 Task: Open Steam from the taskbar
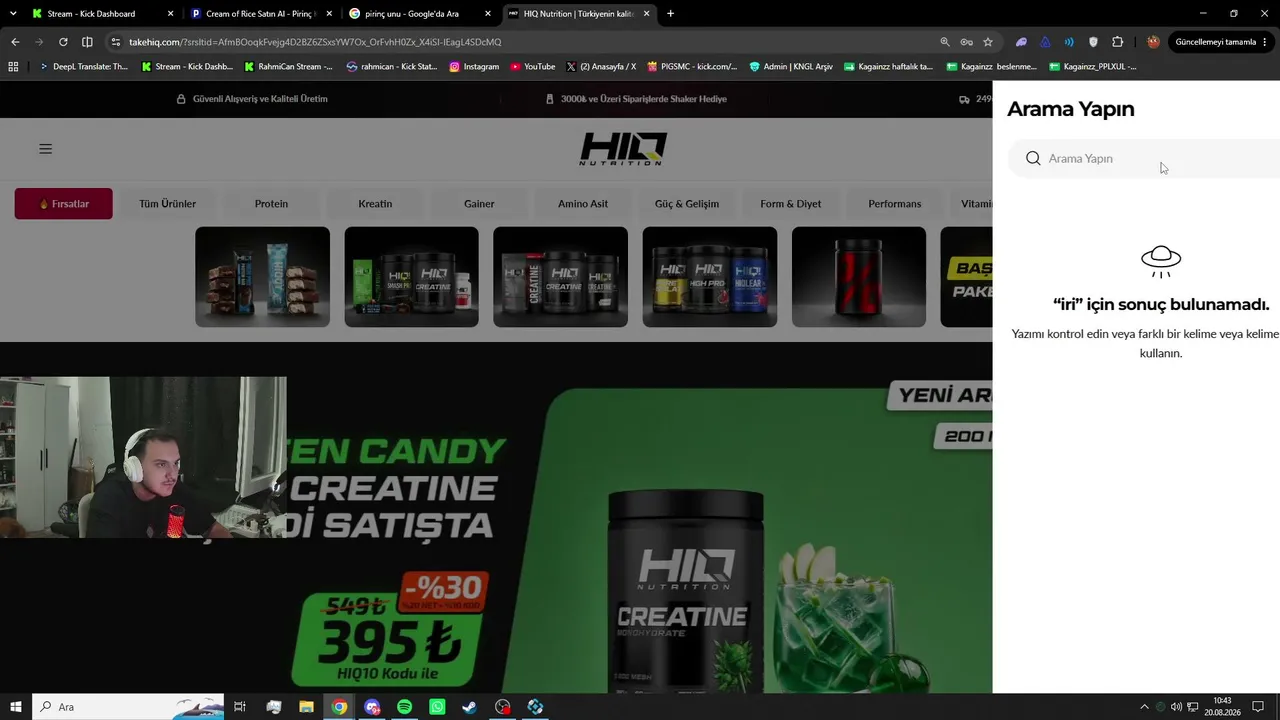point(470,707)
